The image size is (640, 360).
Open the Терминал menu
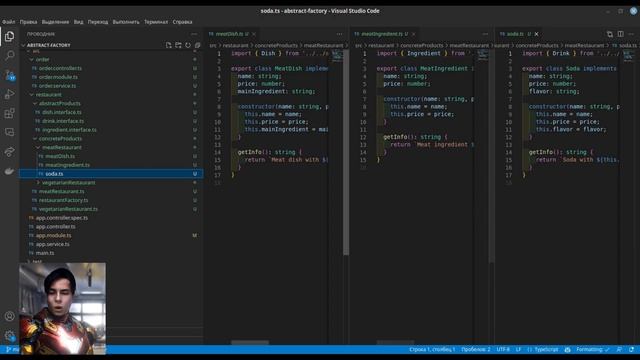coord(156,22)
